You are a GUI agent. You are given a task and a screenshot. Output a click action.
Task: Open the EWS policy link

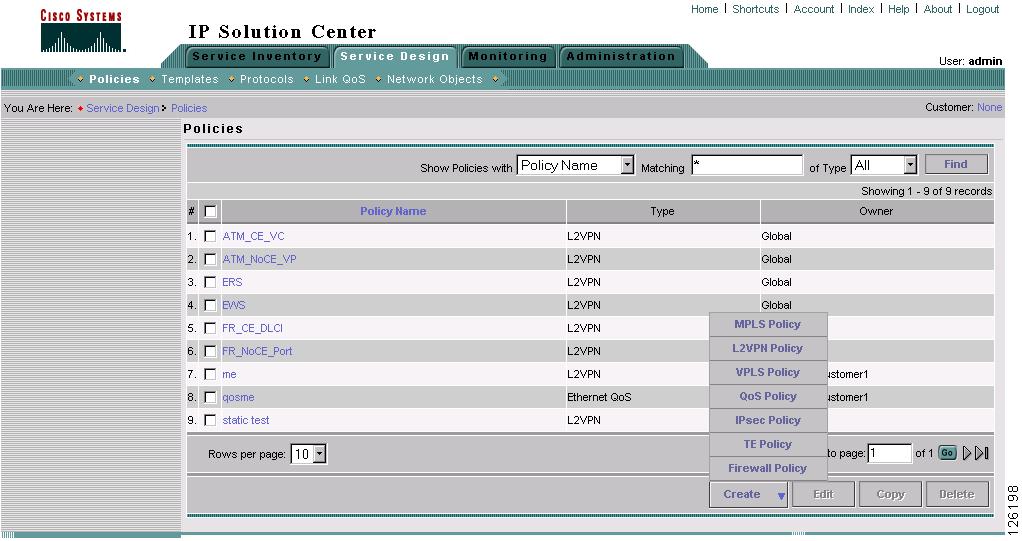[234, 305]
